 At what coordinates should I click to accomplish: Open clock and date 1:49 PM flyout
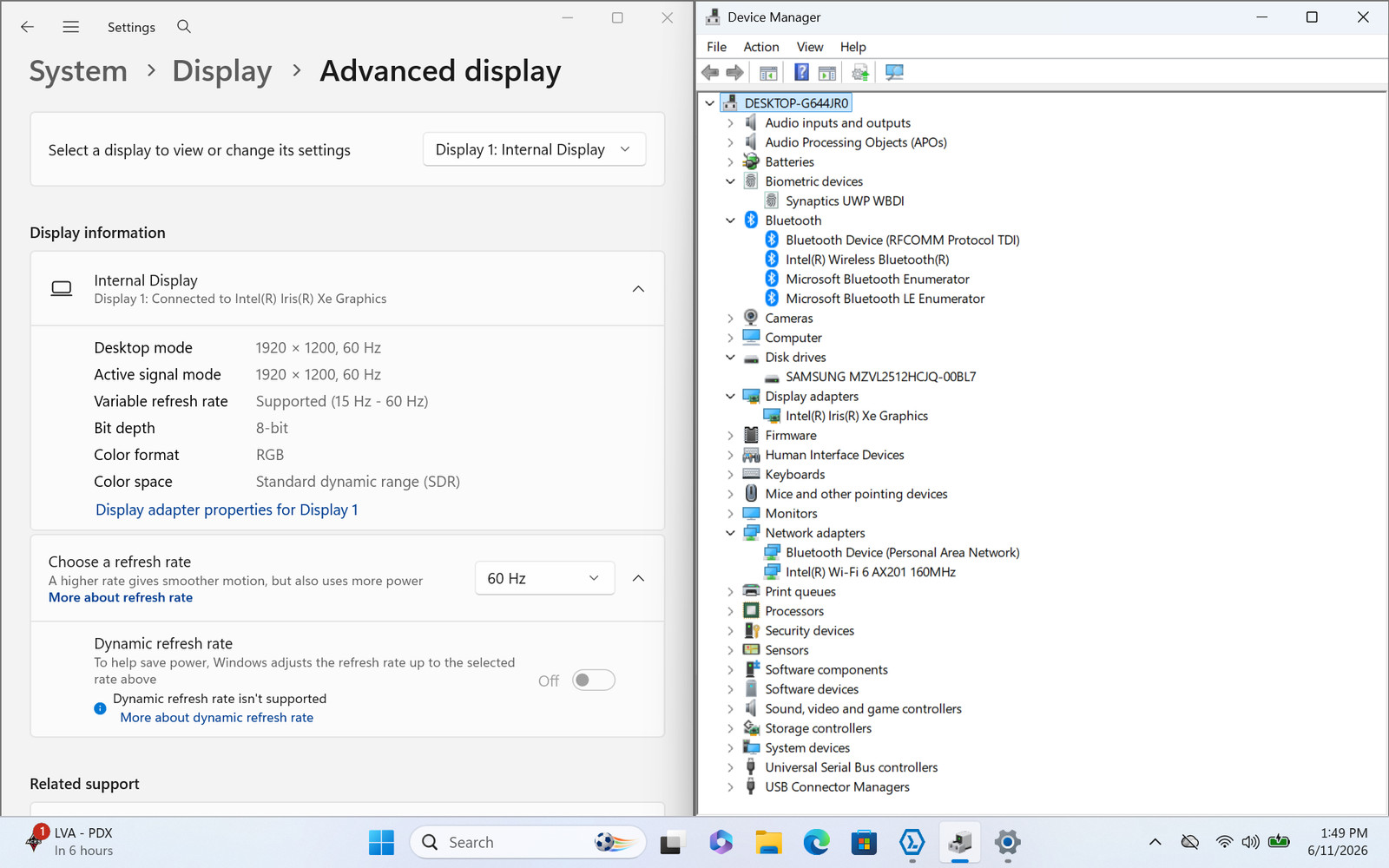click(x=1338, y=842)
